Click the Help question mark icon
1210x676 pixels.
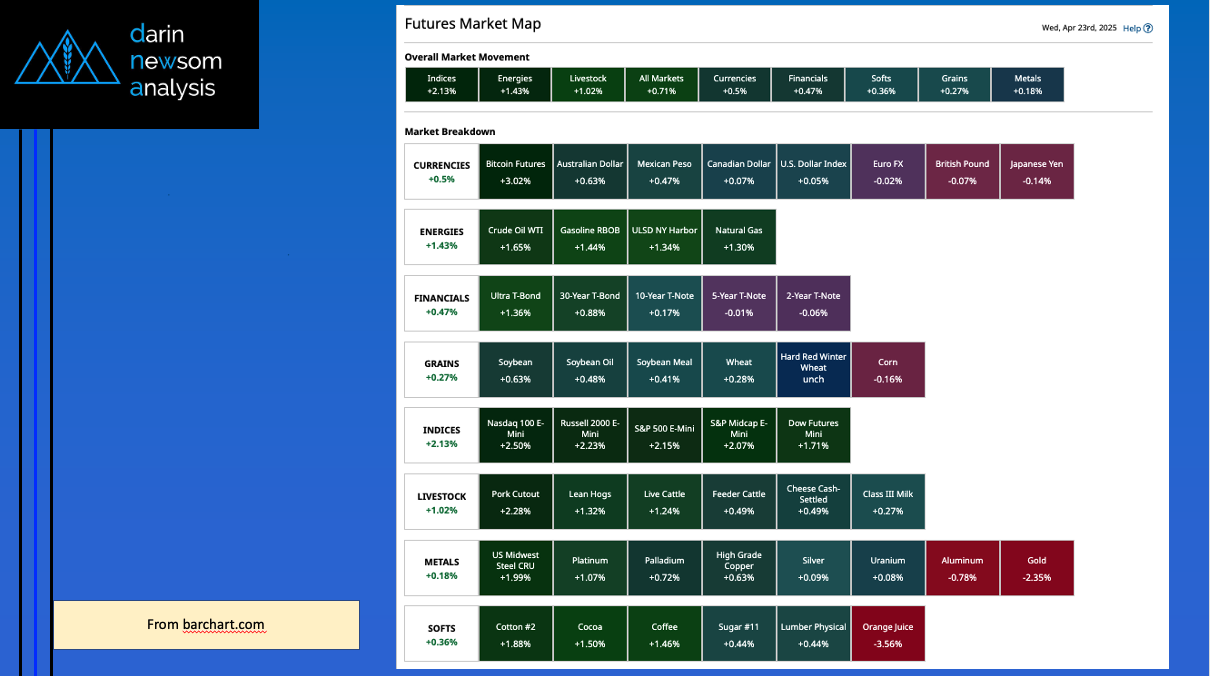pos(1148,29)
